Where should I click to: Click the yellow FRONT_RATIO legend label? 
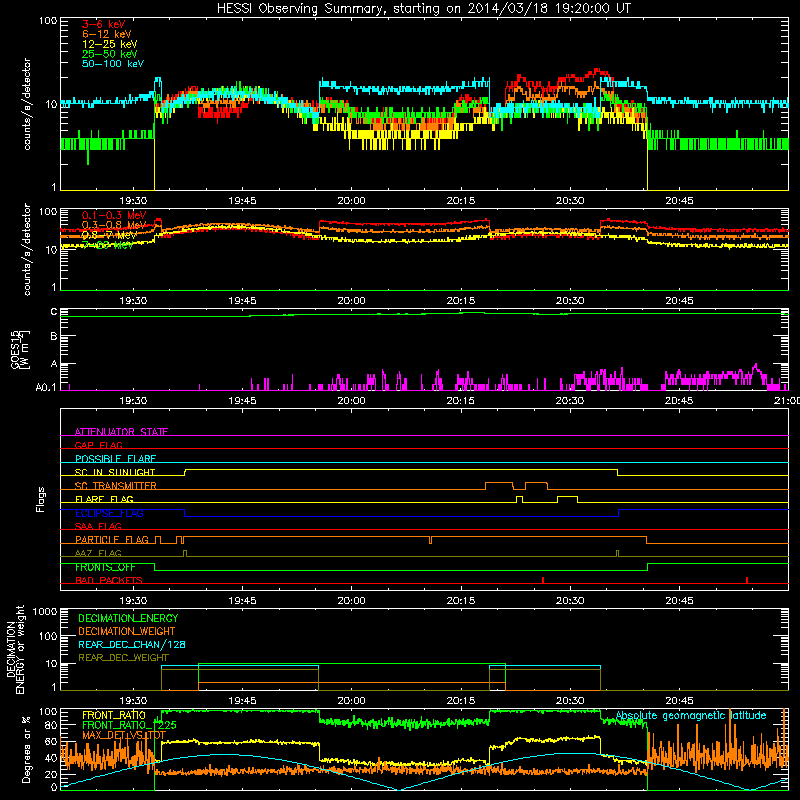114,715
